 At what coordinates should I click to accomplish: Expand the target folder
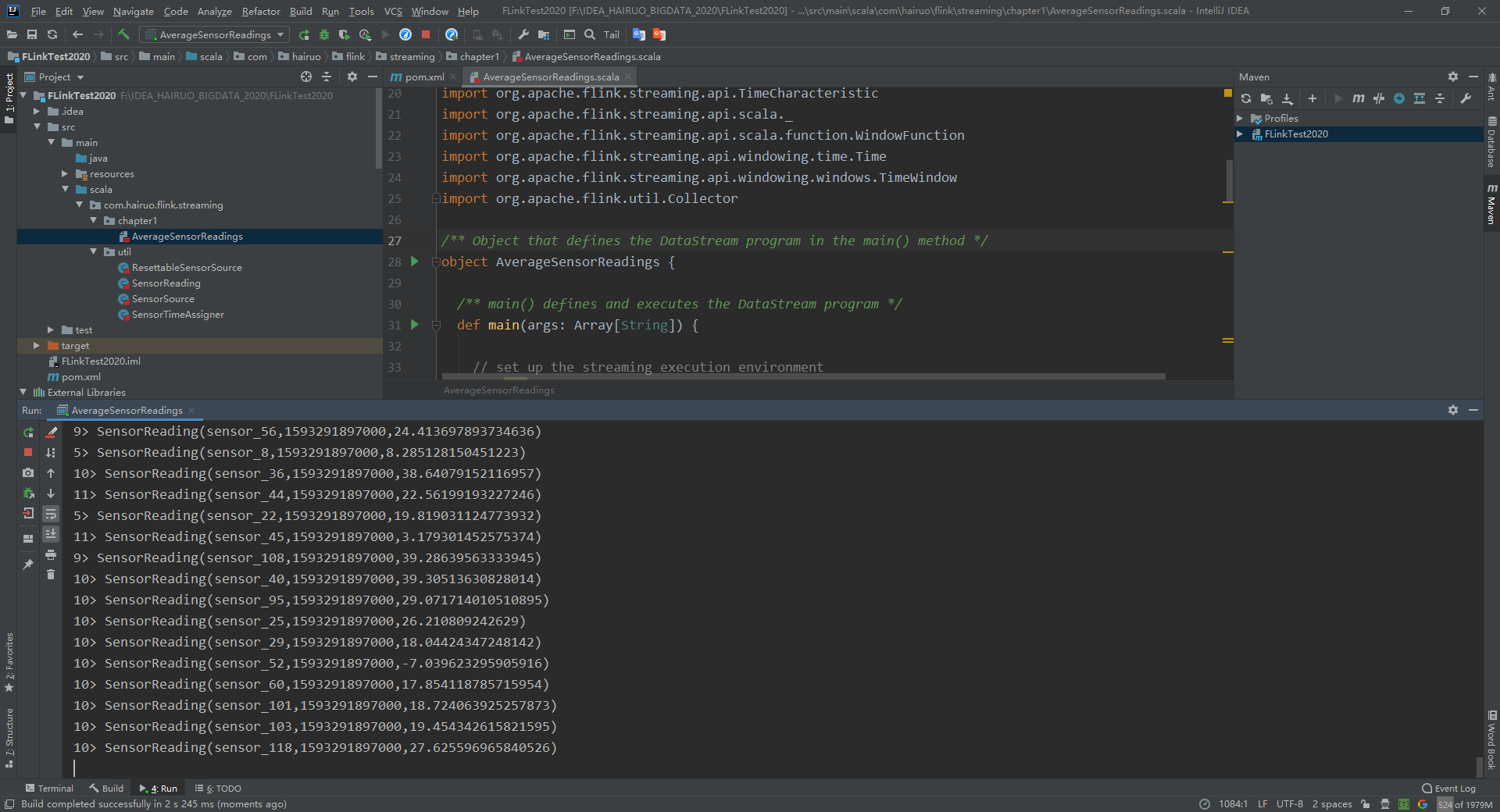[x=37, y=346]
